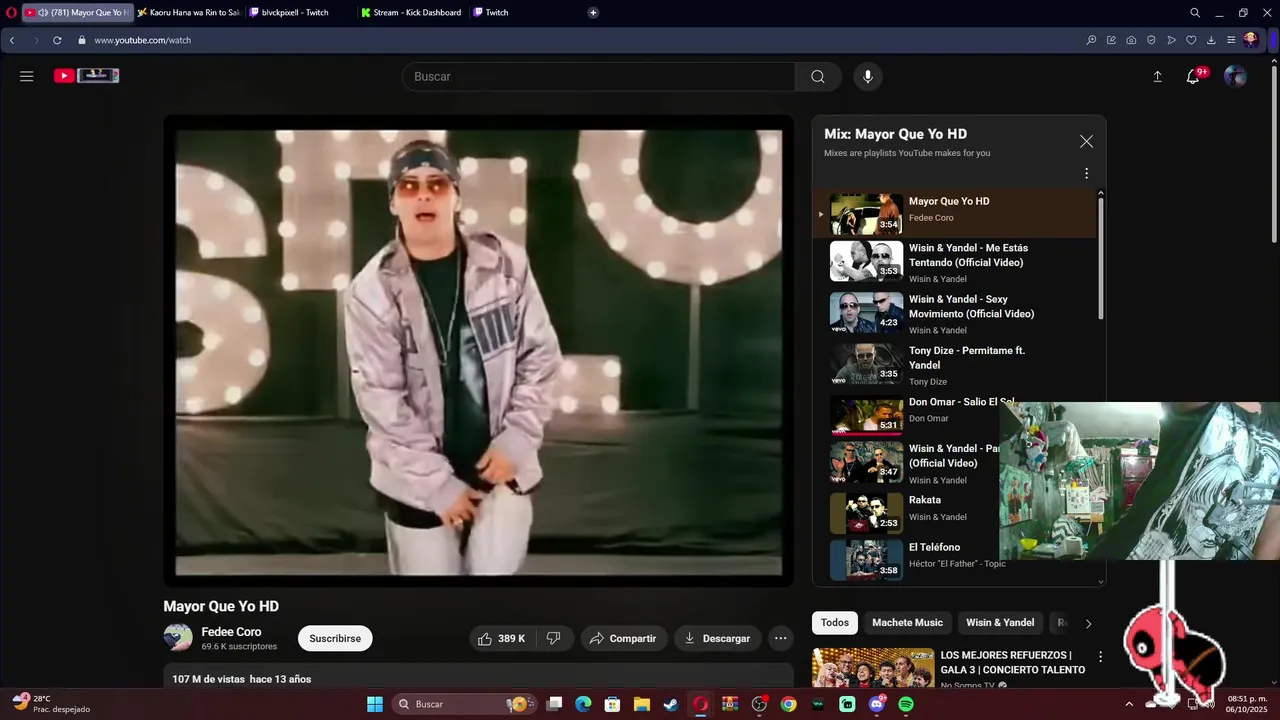Click the Suscribirse button
The height and width of the screenshot is (720, 1280).
pos(335,638)
